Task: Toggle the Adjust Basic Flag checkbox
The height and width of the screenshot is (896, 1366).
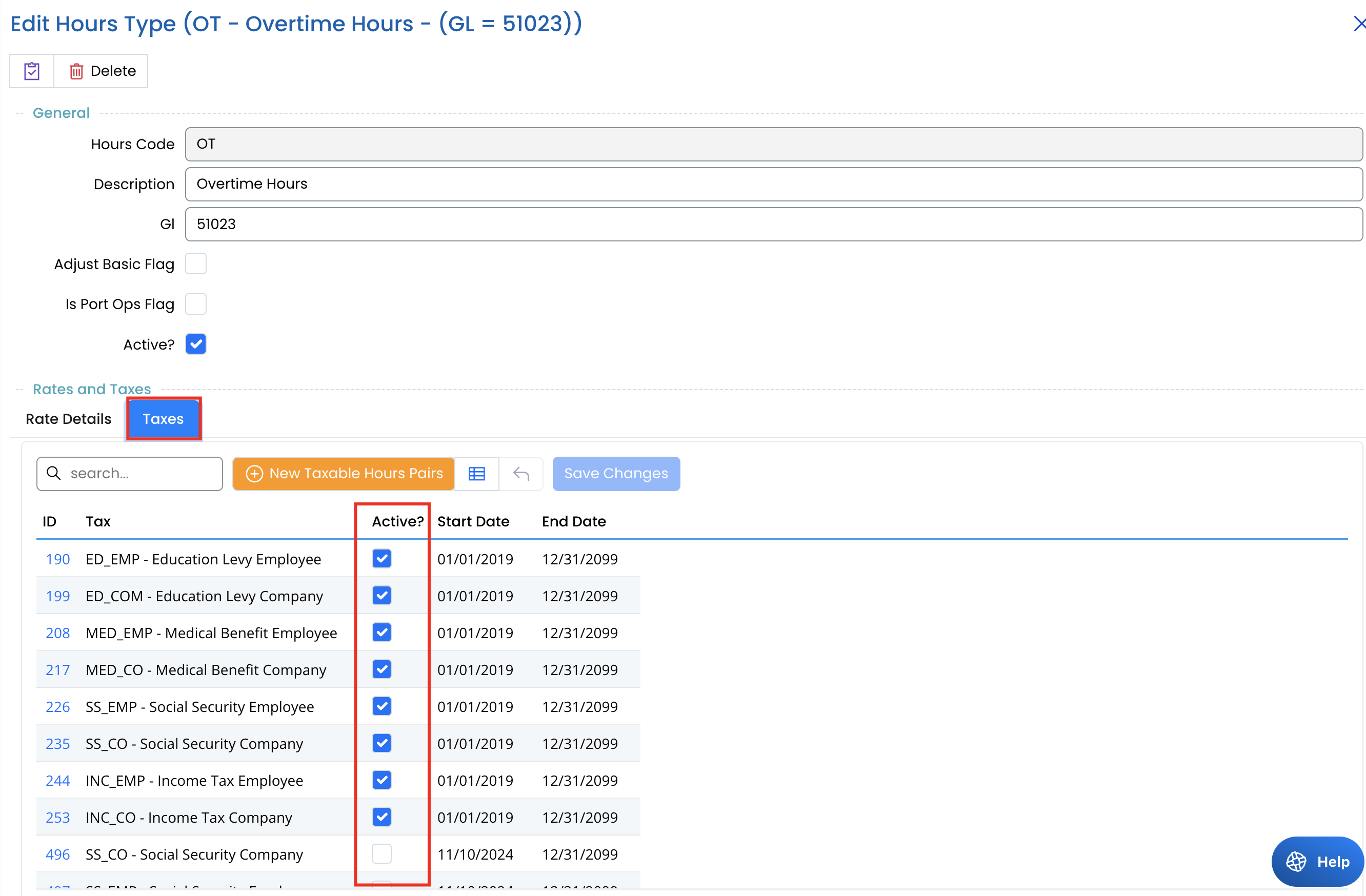Action: tap(196, 264)
